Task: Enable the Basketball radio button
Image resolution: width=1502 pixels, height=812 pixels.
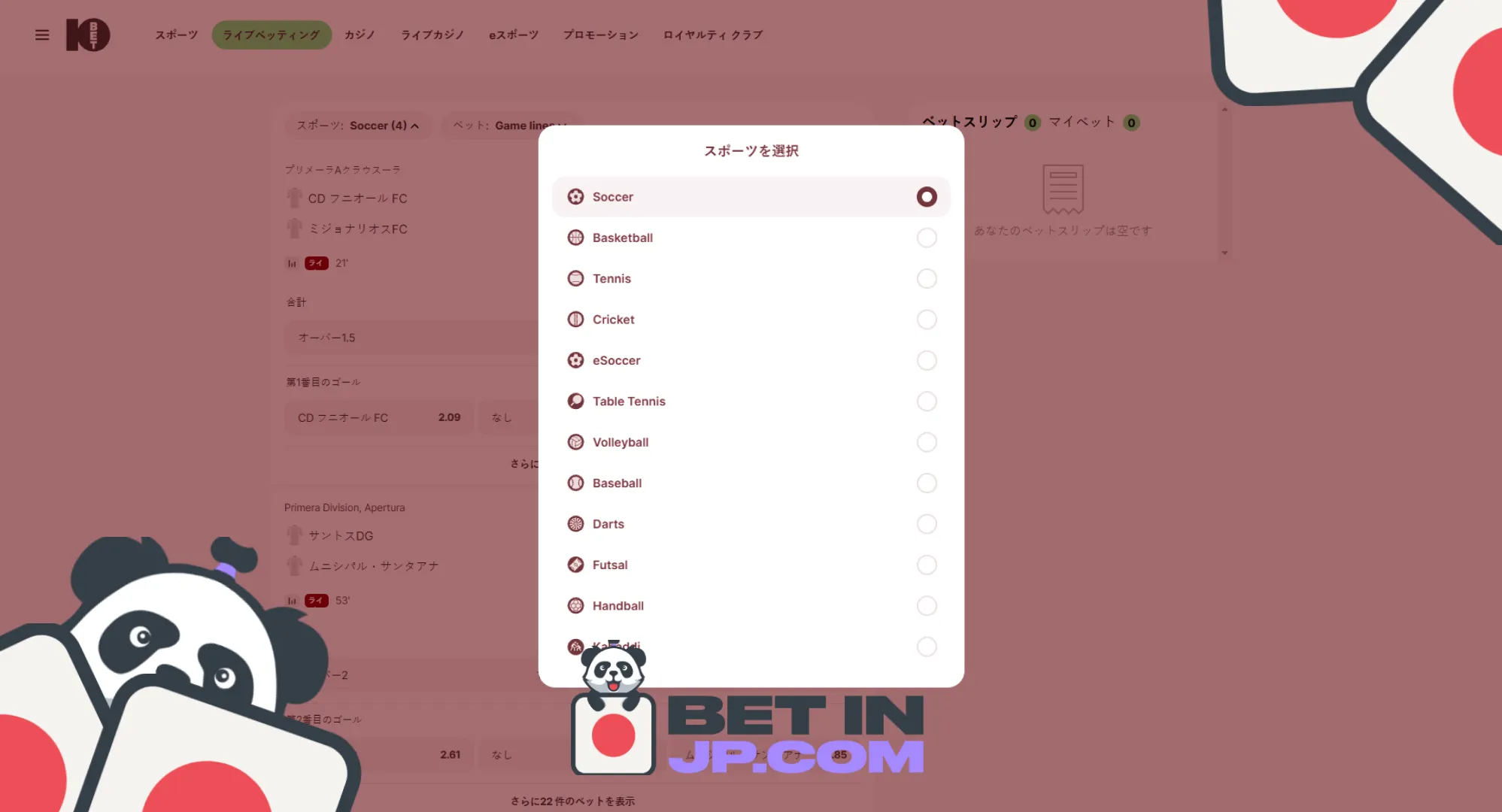Action: click(925, 237)
